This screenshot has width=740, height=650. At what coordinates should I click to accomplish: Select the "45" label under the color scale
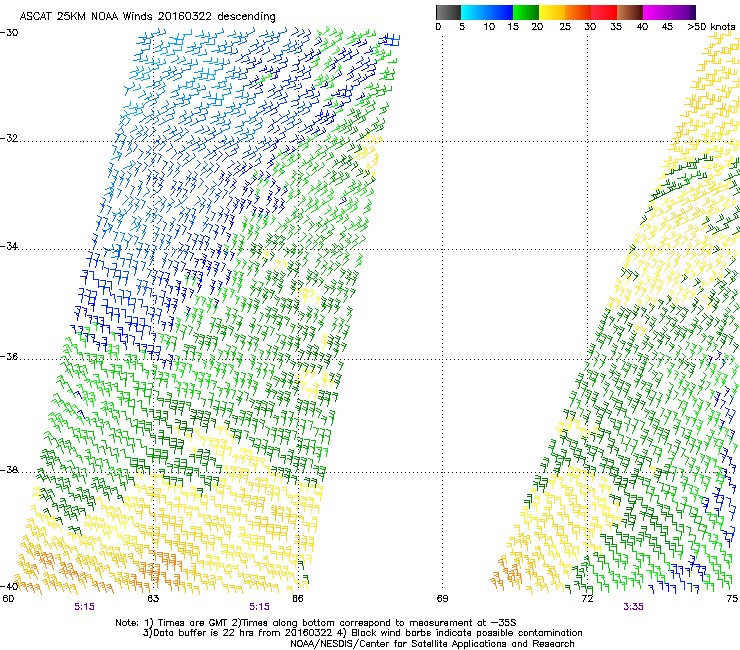667,27
